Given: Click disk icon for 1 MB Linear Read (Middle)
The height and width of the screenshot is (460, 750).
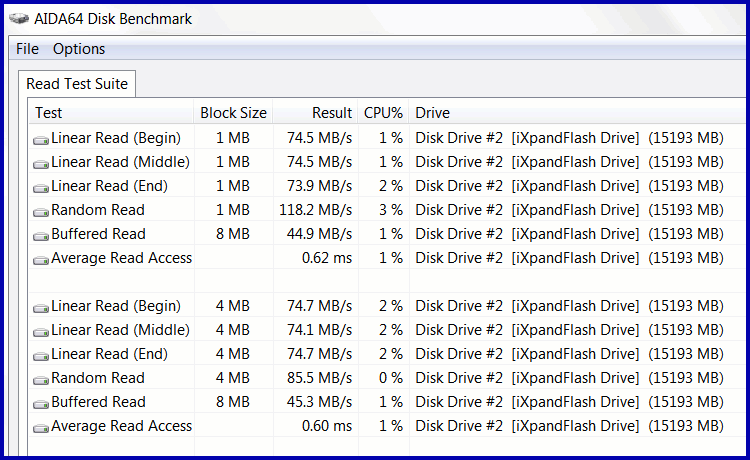Looking at the screenshot, I should click(41, 163).
